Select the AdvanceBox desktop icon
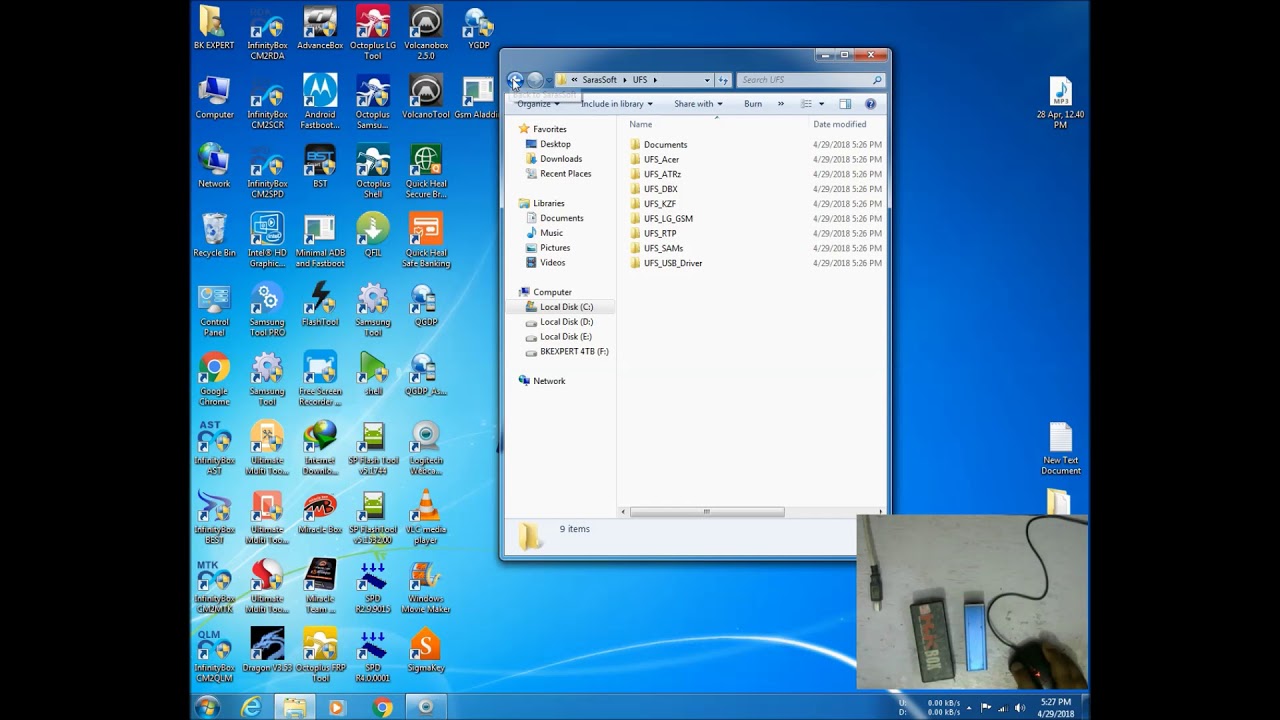The image size is (1280, 720). pos(320,28)
